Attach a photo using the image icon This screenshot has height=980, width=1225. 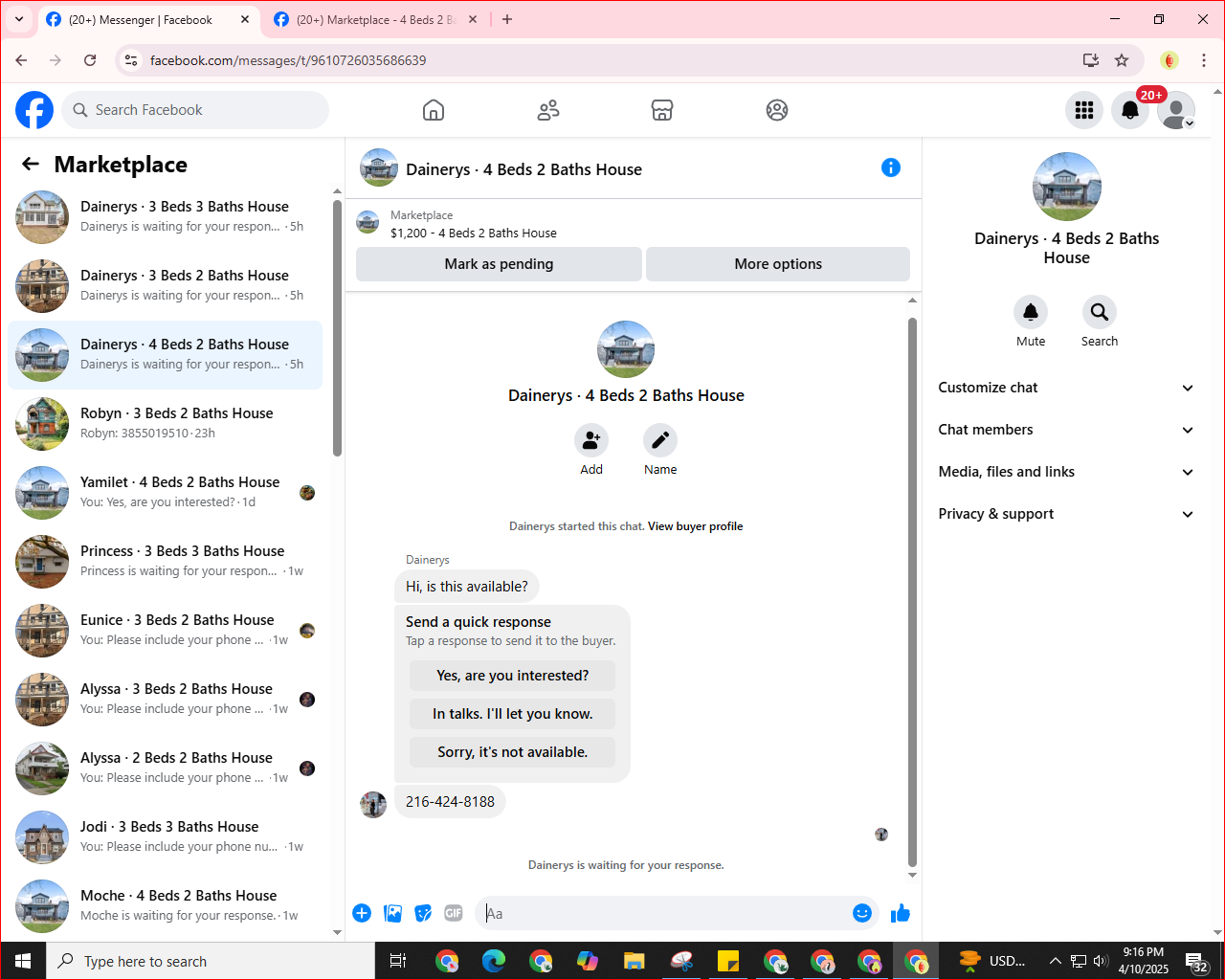click(x=392, y=913)
